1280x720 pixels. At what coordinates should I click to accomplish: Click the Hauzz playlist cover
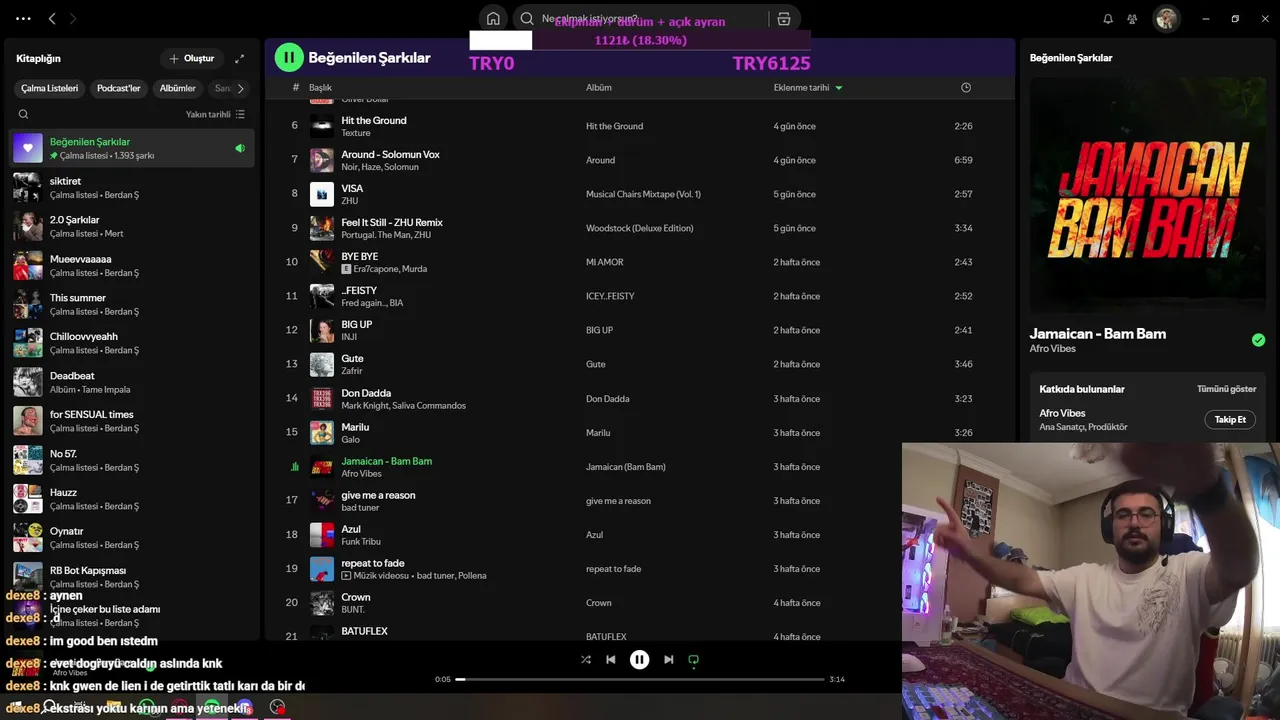coord(28,499)
